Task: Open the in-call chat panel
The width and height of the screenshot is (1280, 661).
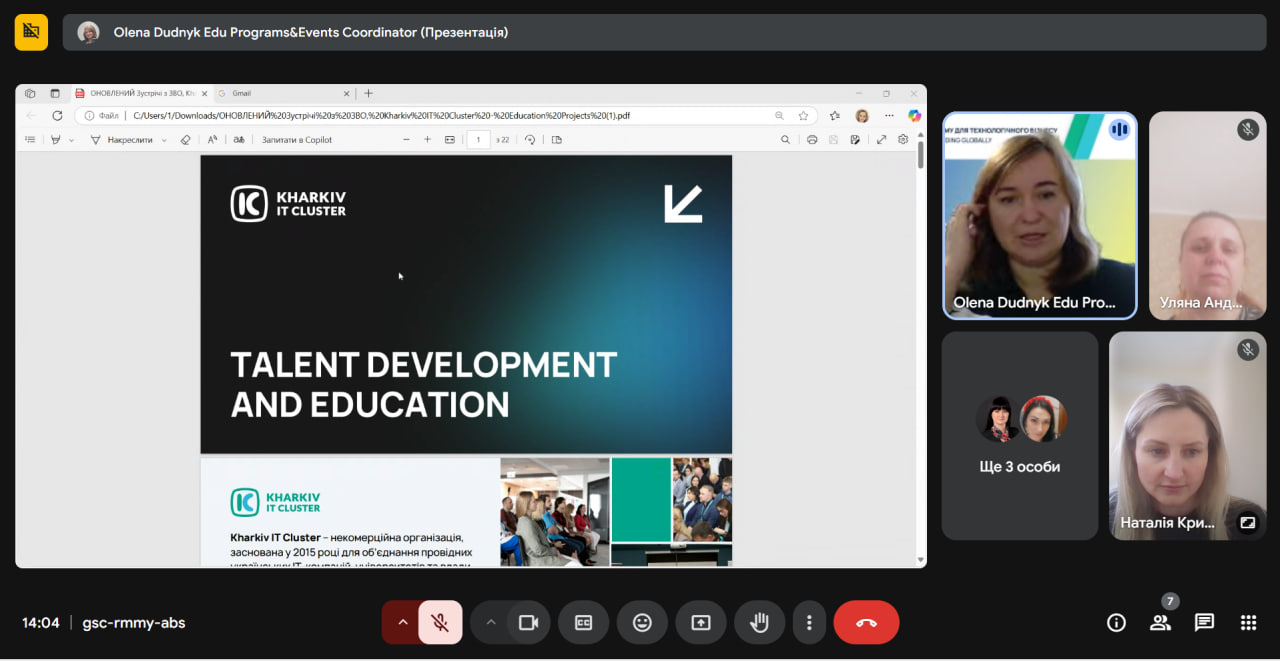Action: (1204, 622)
